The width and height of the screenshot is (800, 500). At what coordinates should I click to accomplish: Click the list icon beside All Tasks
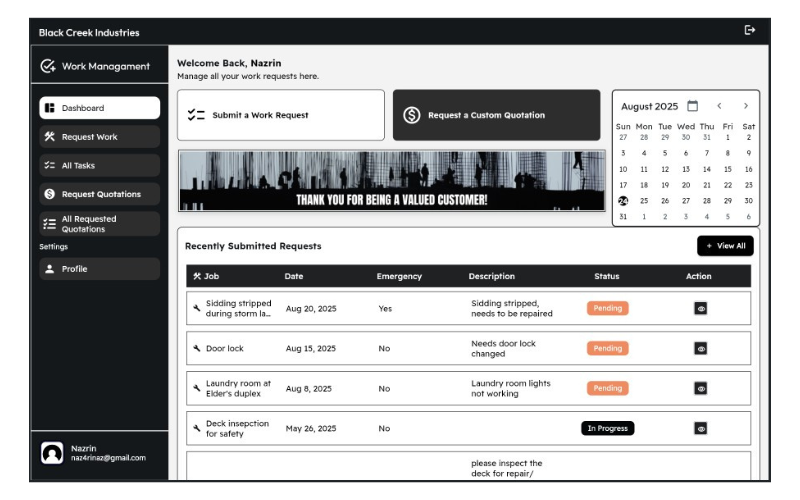tap(49, 165)
